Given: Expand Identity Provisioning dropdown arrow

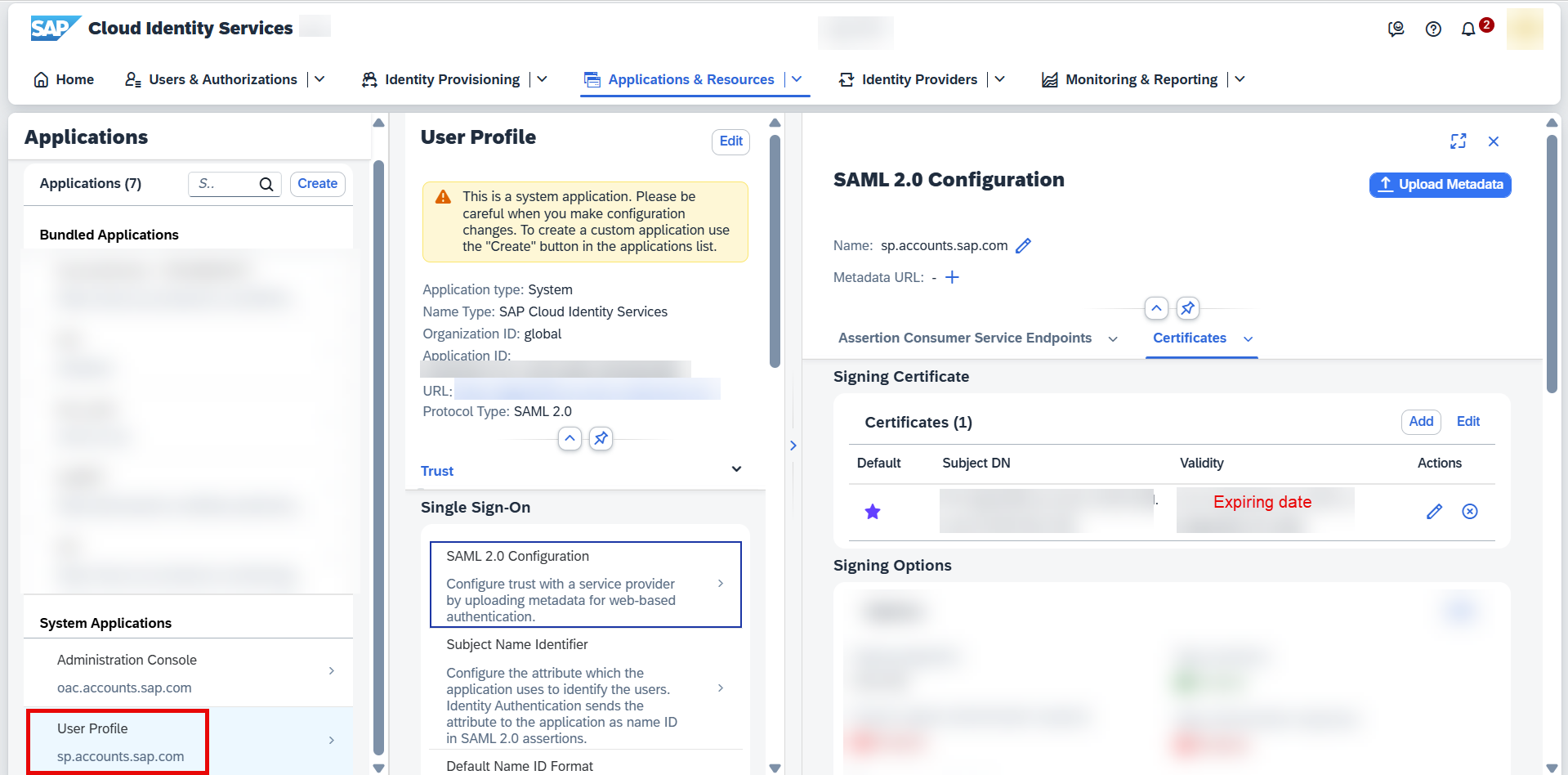Looking at the screenshot, I should tap(542, 79).
